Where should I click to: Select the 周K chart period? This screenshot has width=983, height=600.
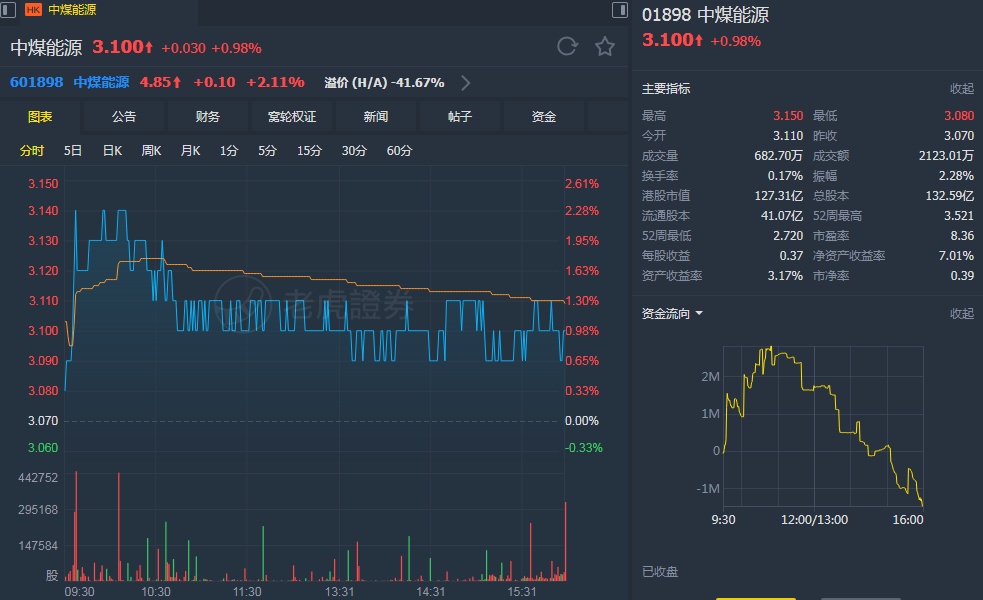(x=151, y=150)
